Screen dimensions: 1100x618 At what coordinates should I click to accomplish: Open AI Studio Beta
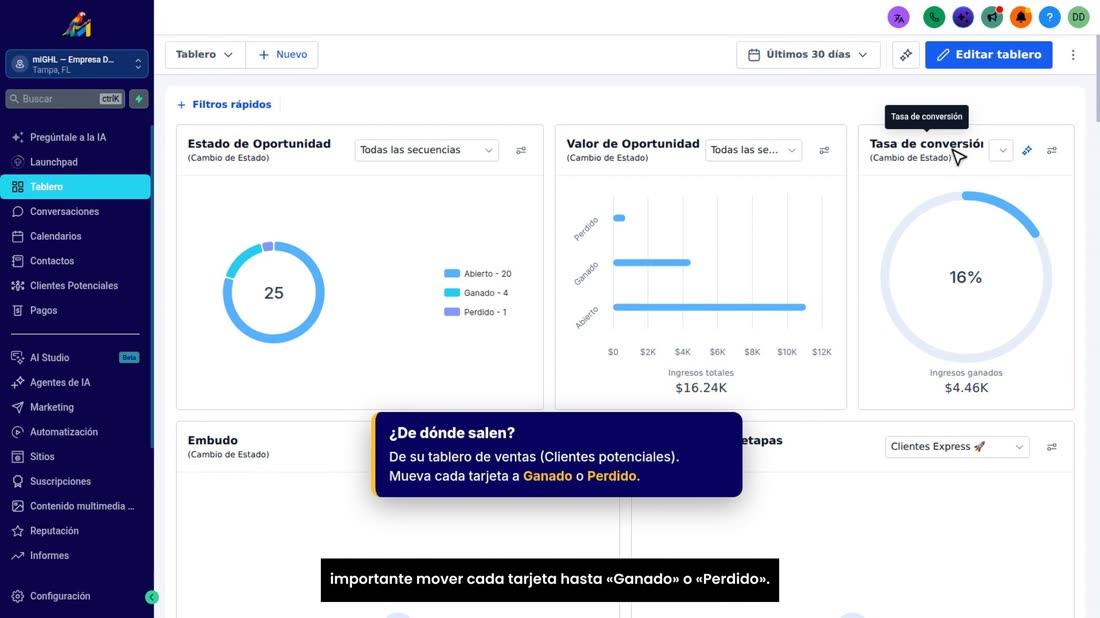76,358
